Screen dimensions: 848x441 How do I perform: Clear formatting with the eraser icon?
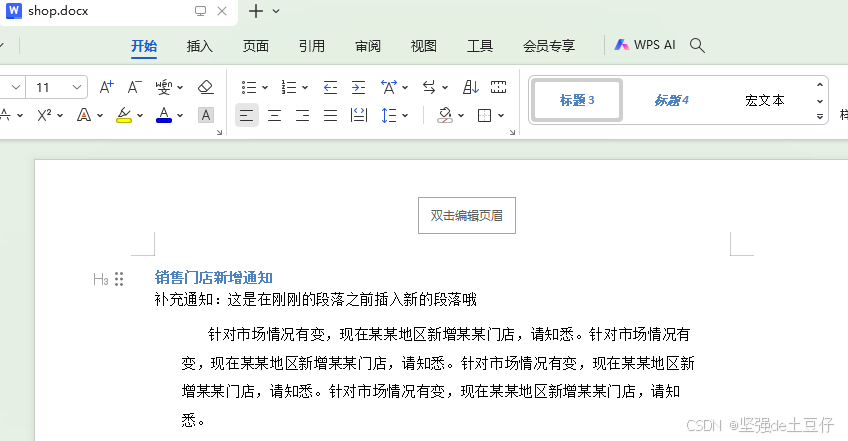tap(206, 87)
